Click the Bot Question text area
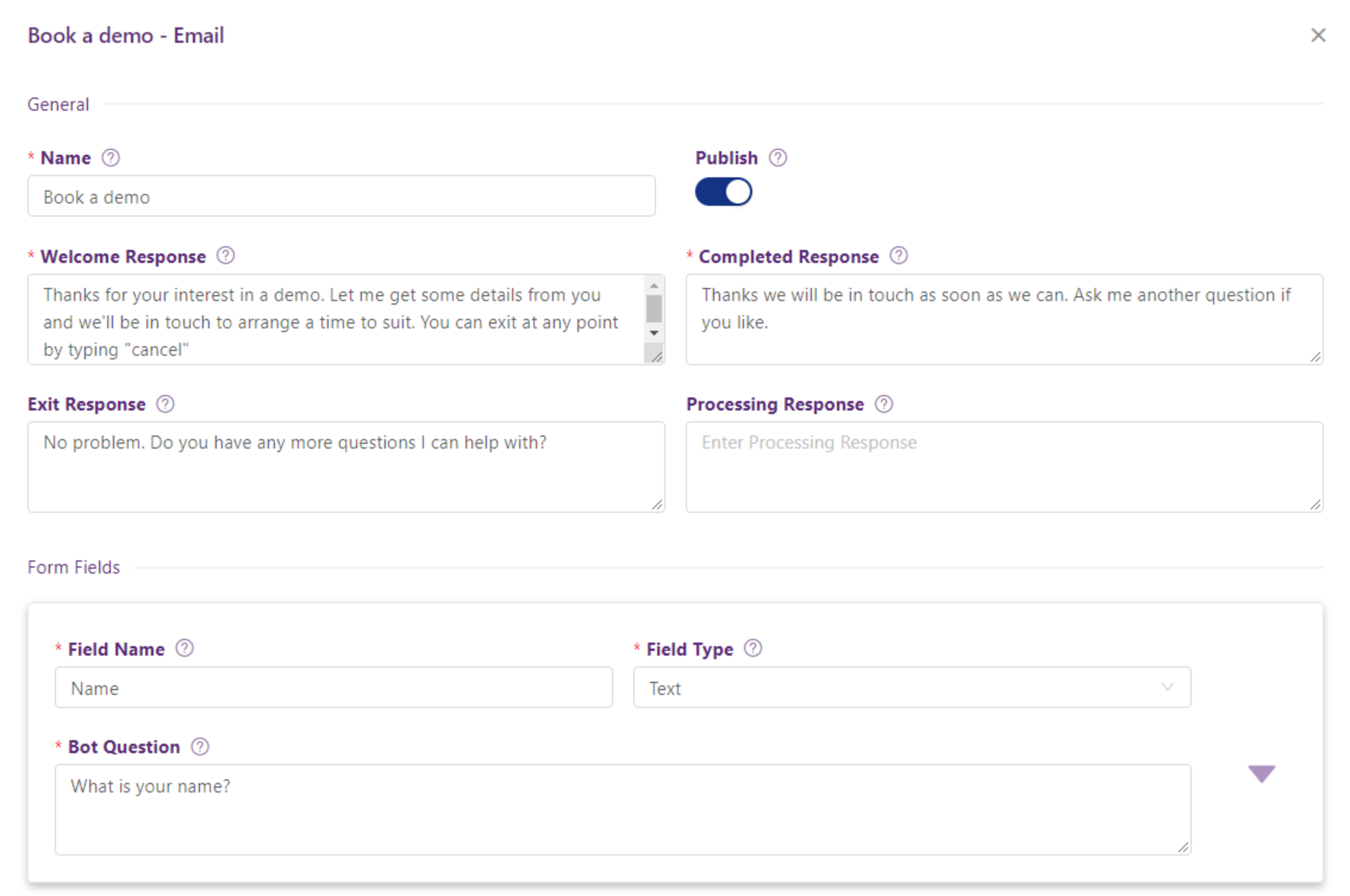1350x896 pixels. 622,809
